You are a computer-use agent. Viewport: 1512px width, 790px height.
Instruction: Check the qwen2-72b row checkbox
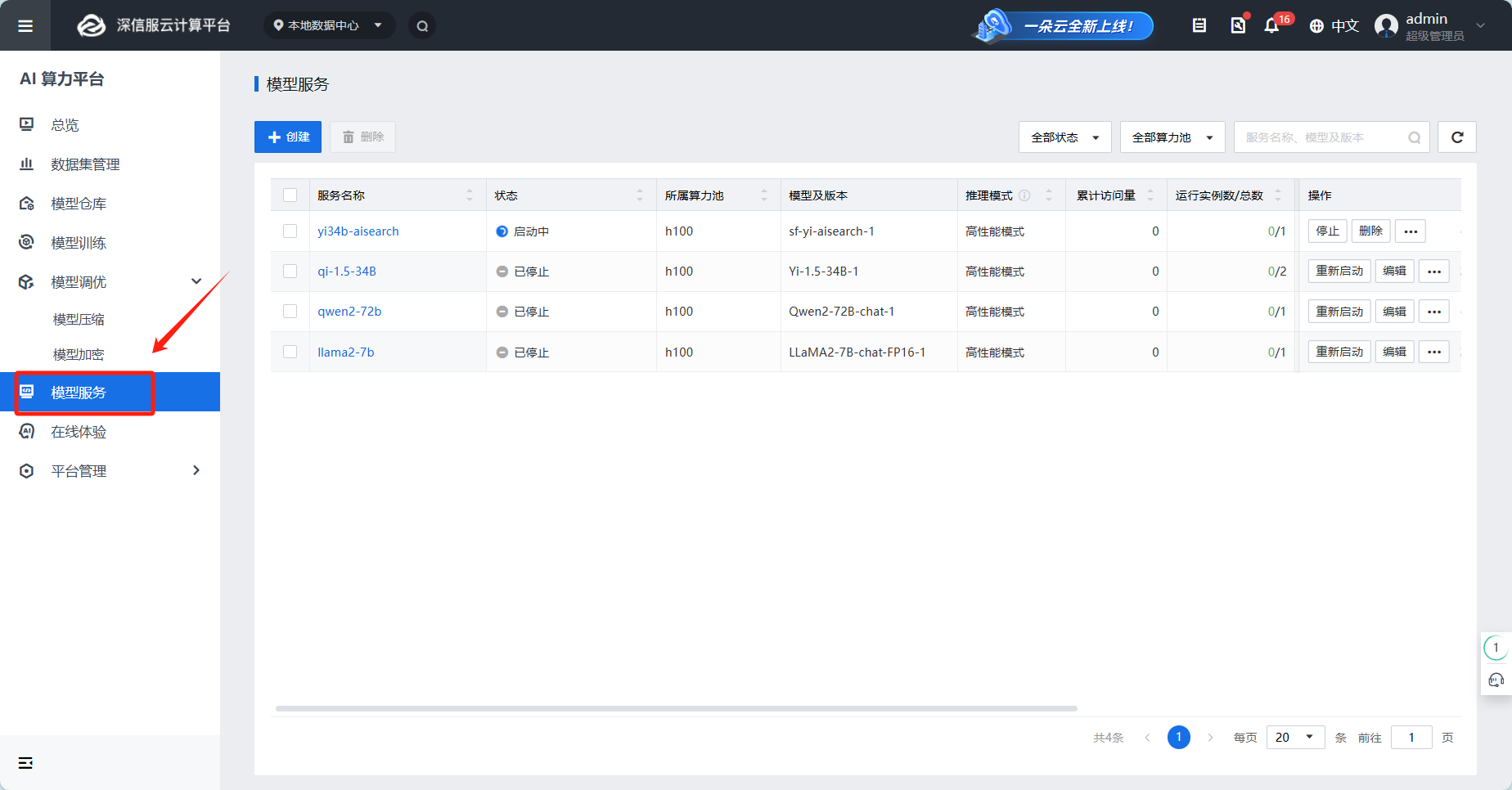[x=290, y=311]
